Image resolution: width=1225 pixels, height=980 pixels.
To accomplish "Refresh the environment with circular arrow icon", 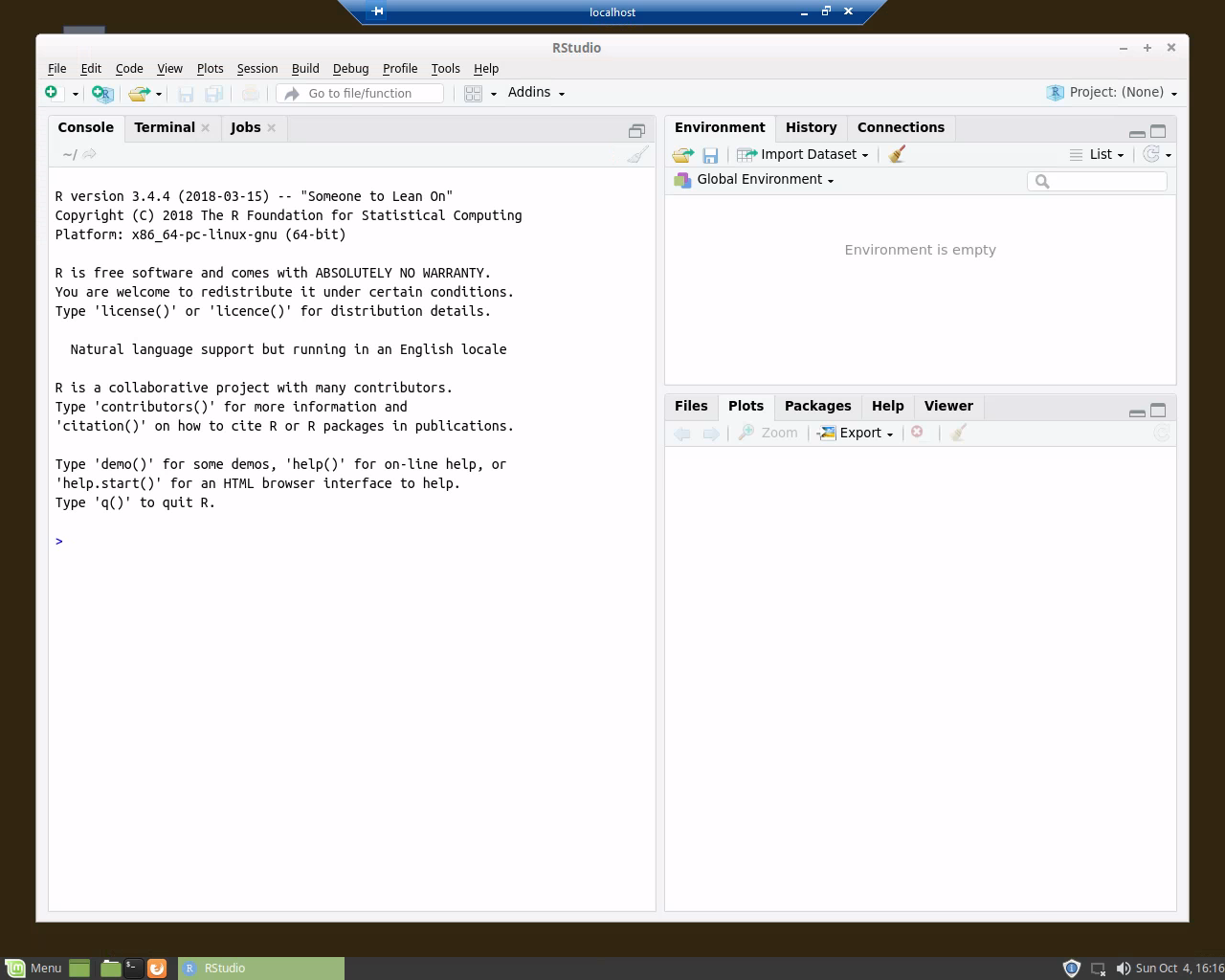I will pyautogui.click(x=1151, y=154).
